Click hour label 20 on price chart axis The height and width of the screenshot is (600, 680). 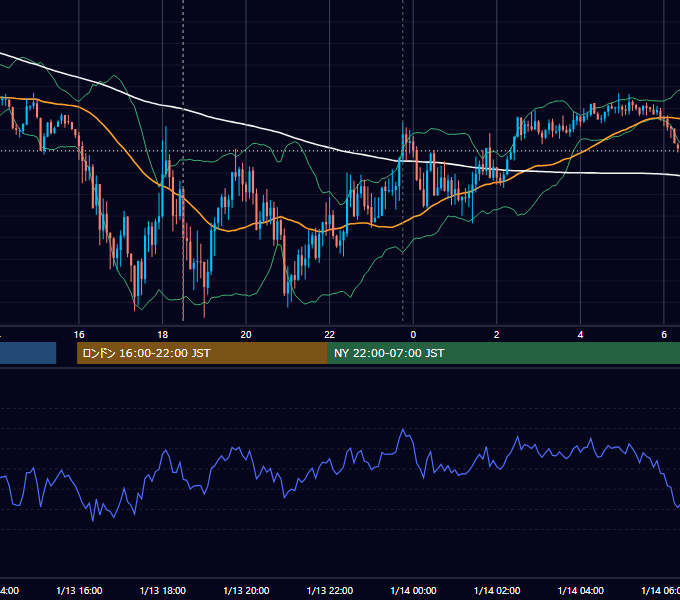246,335
